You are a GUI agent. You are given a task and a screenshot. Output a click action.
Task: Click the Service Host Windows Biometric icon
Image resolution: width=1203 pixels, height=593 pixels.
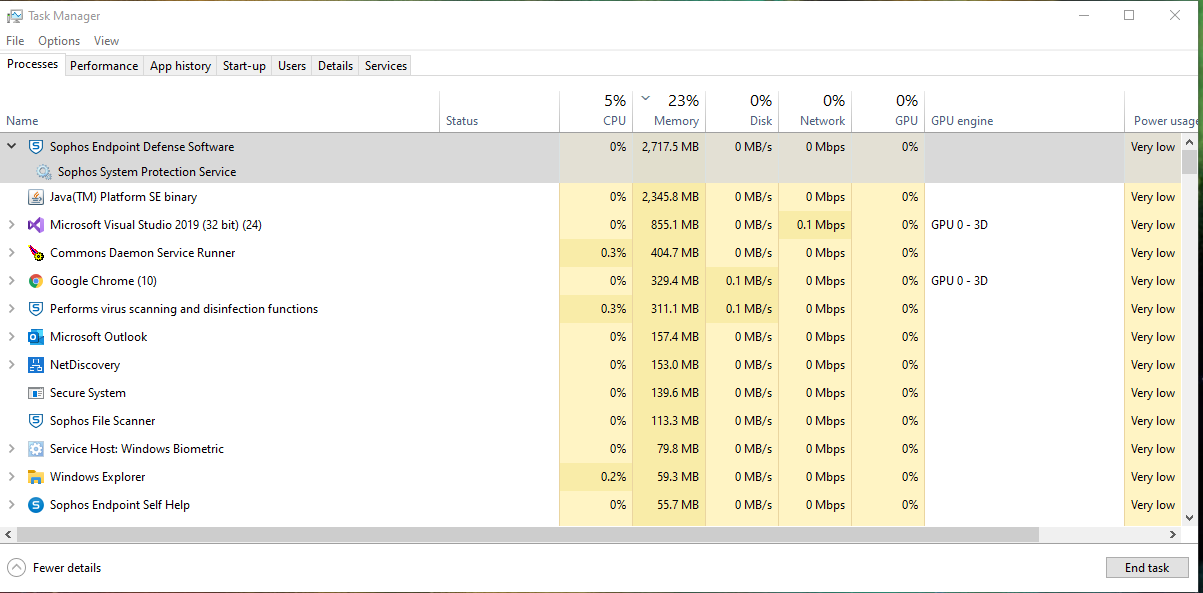click(36, 449)
